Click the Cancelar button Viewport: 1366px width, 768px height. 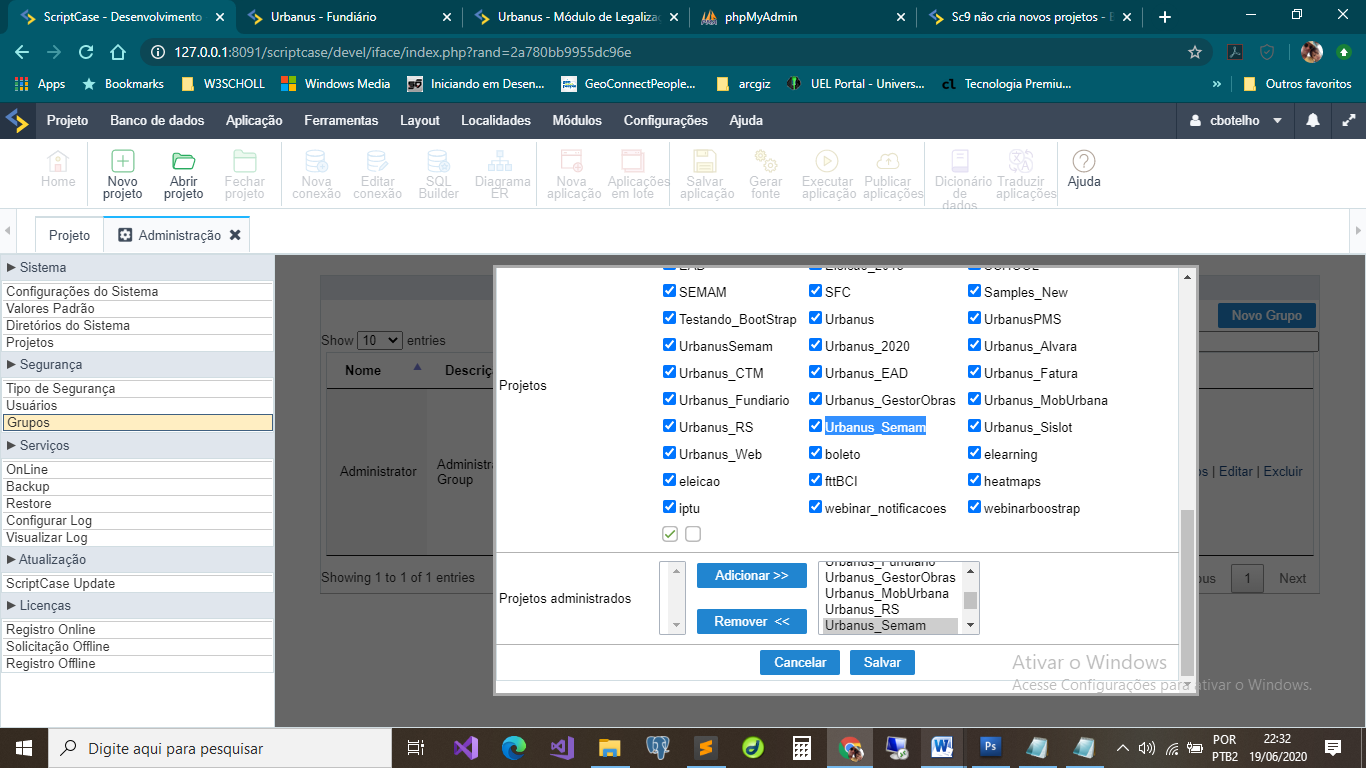pos(800,662)
